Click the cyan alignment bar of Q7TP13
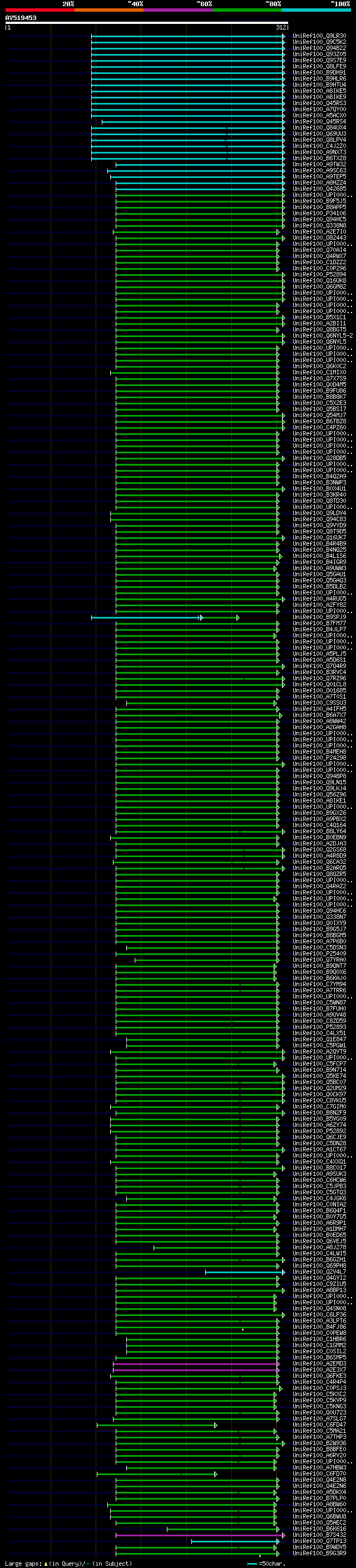 [x=235, y=1541]
